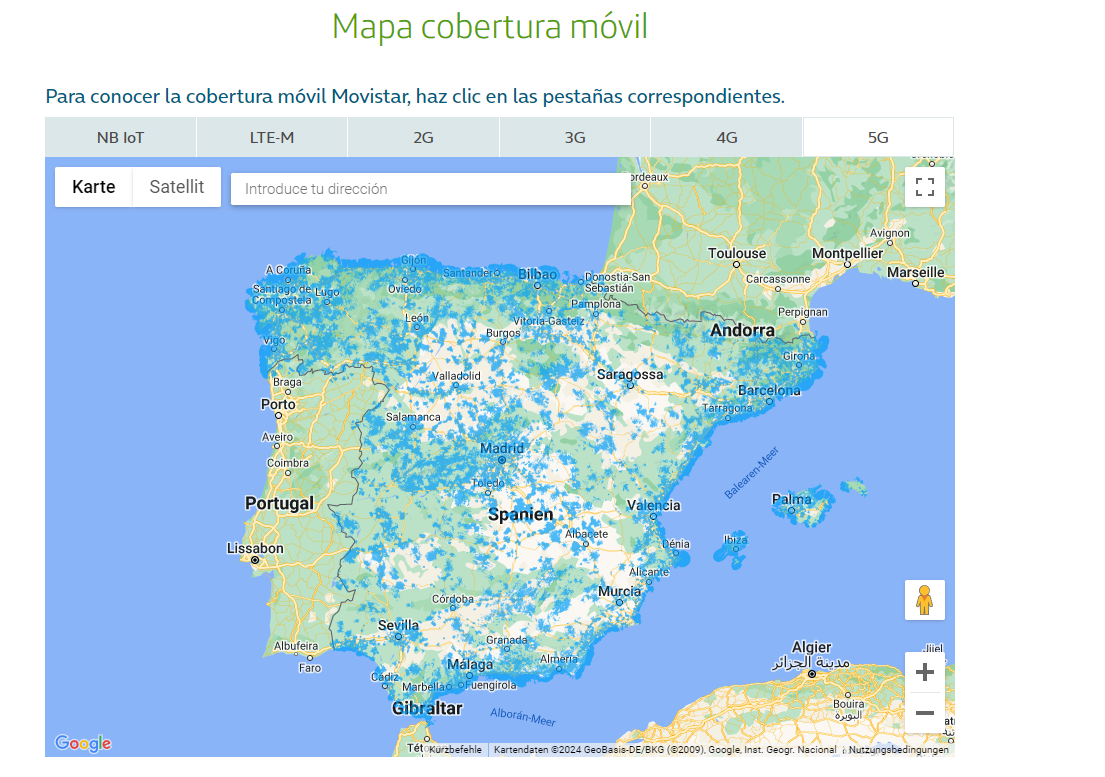Click the Coimbra label on map
The image size is (1105, 777).
click(x=288, y=463)
